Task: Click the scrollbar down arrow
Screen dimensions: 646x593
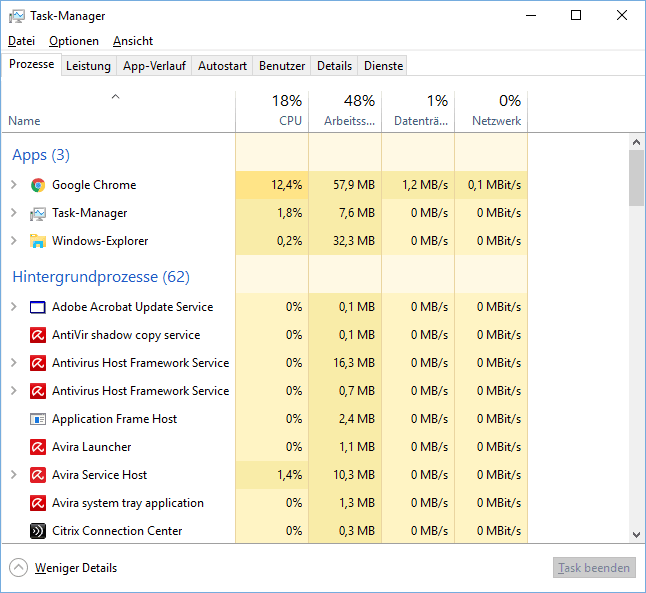Action: point(637,535)
